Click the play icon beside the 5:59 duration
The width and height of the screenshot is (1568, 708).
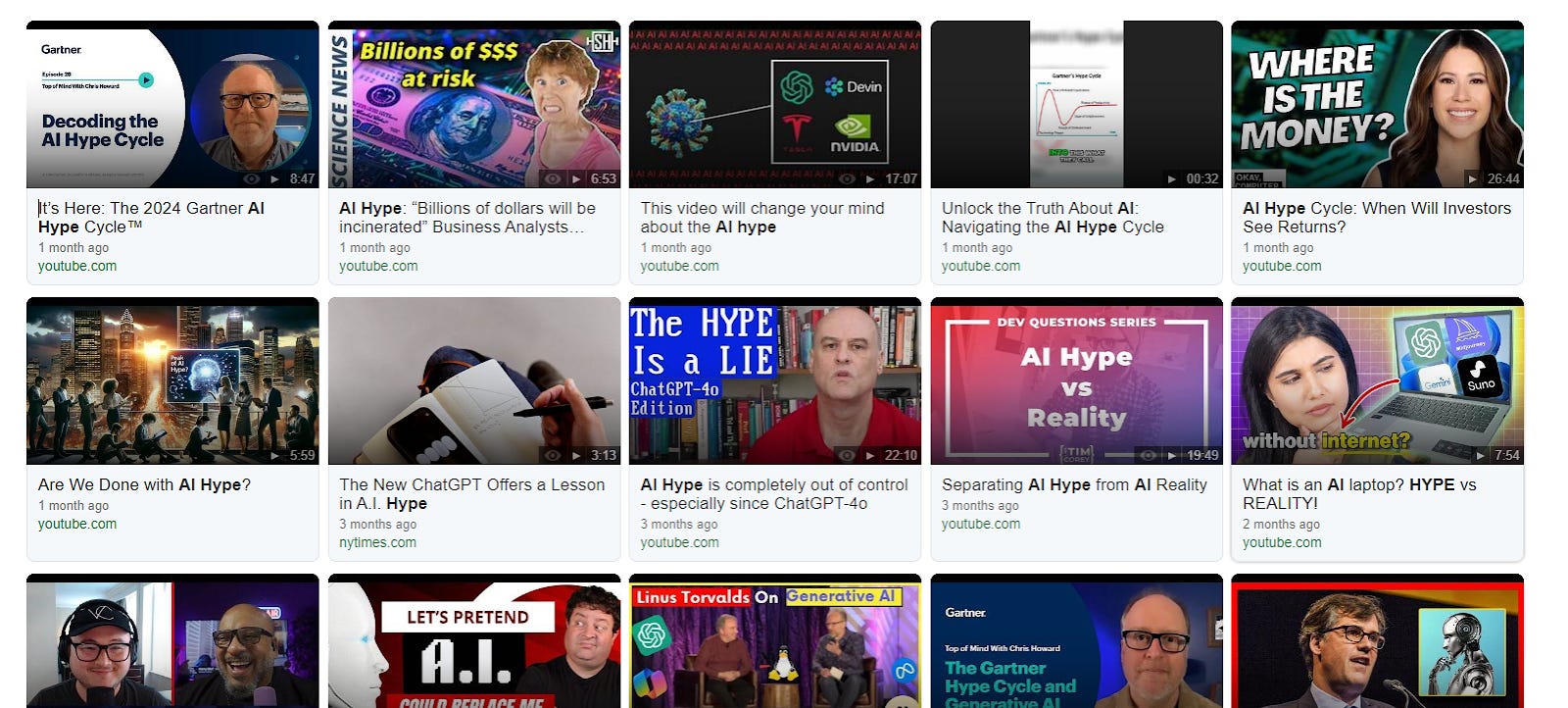pyautogui.click(x=274, y=455)
